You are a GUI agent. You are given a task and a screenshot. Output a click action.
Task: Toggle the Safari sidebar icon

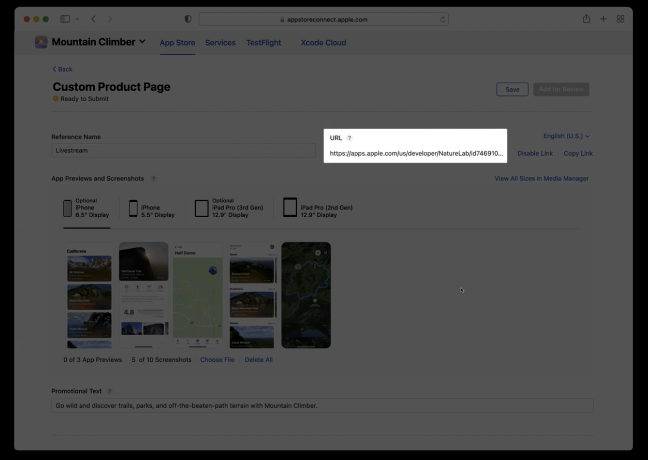65,19
